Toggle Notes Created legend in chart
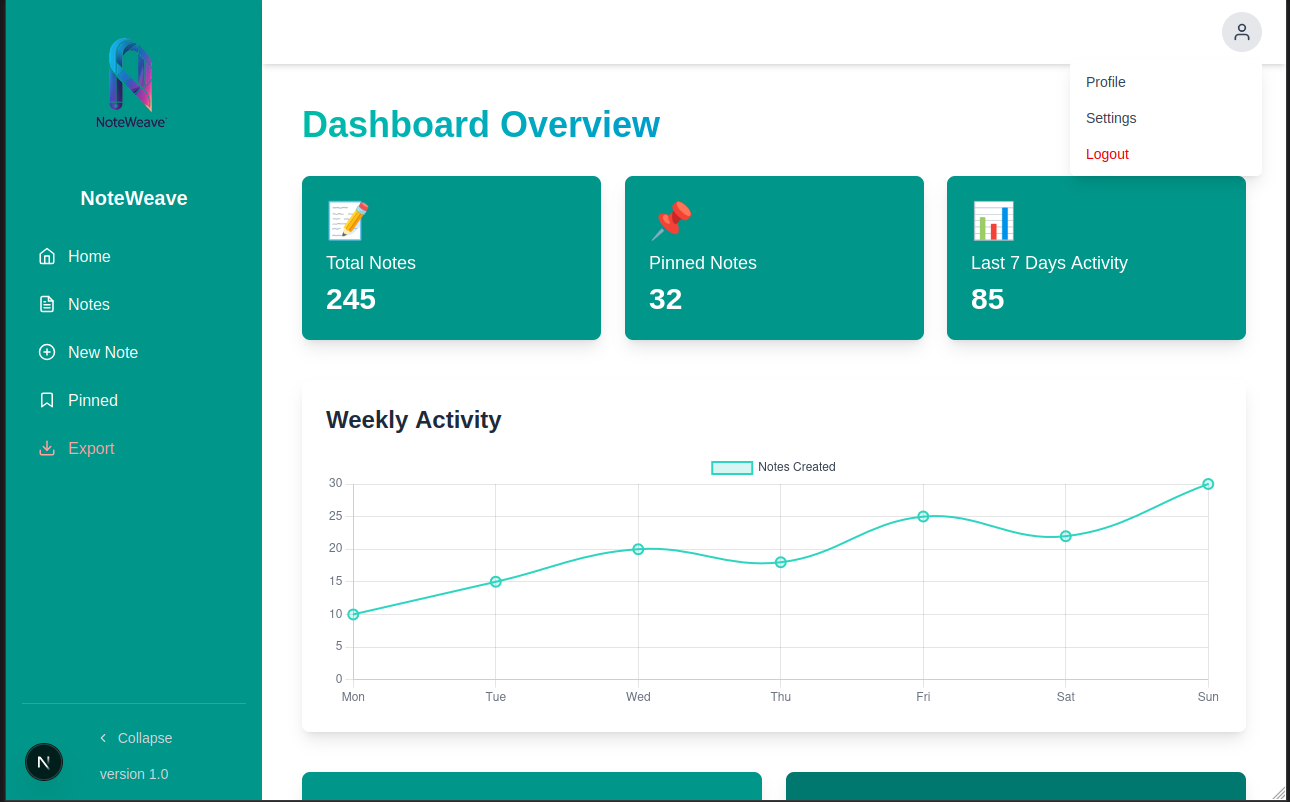 (773, 467)
